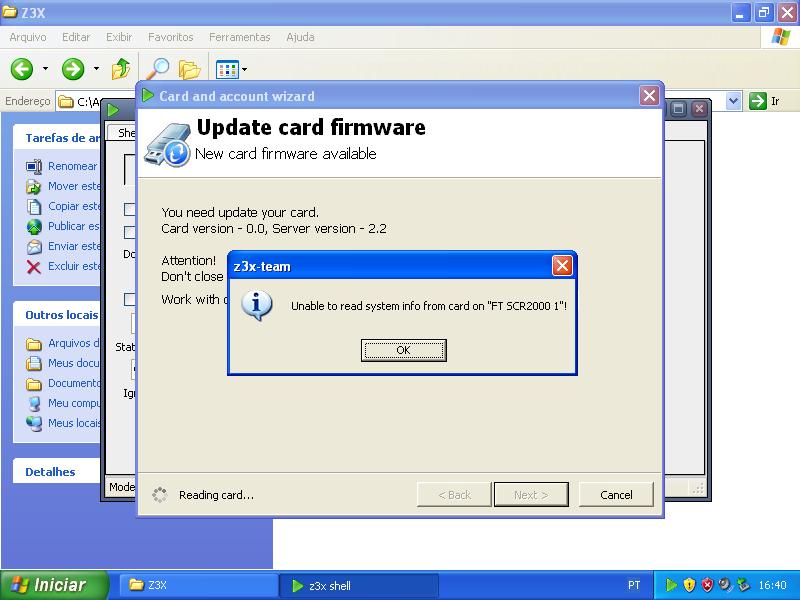Open the Ferramentas menu
Image resolution: width=800 pixels, height=600 pixels.
click(239, 37)
